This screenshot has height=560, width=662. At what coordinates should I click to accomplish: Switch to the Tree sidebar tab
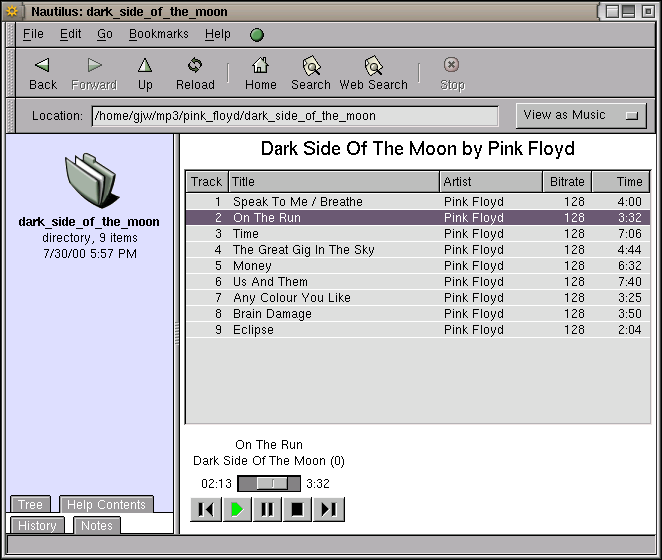coord(30,505)
